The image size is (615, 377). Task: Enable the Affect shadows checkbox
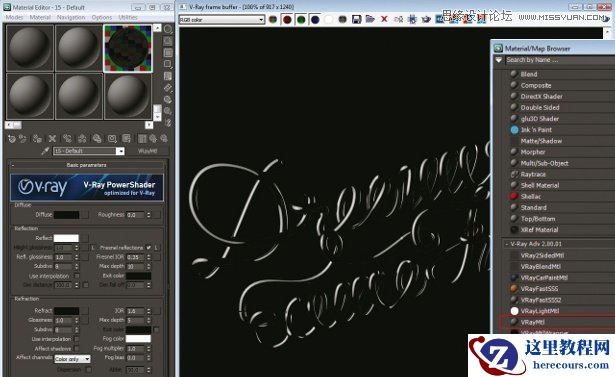pyautogui.click(x=77, y=348)
